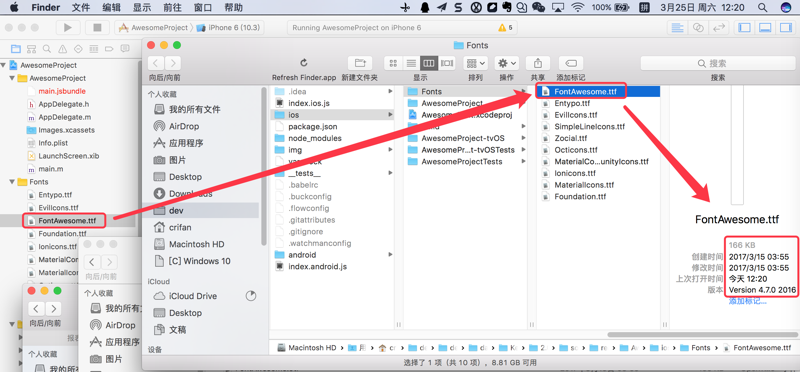800x372 pixels.
Task: Click FontAwesome.ttf in Finder path bar
Action: [x=757, y=348]
